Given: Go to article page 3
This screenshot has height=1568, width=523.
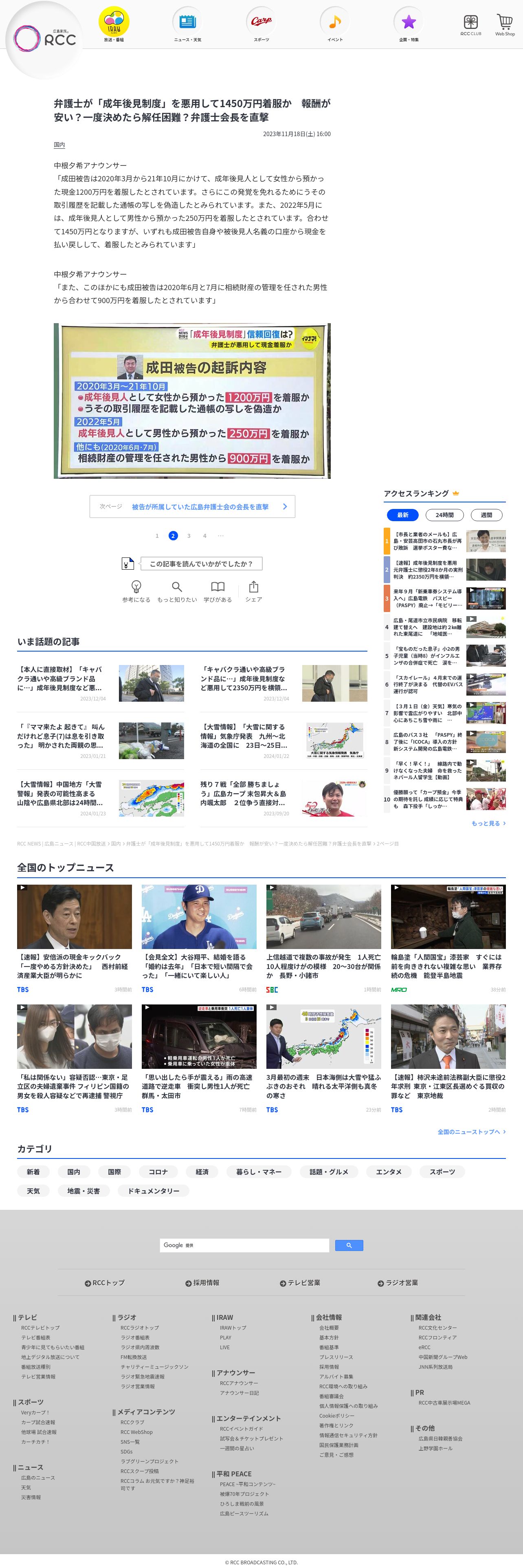Looking at the screenshot, I should coord(189,536).
